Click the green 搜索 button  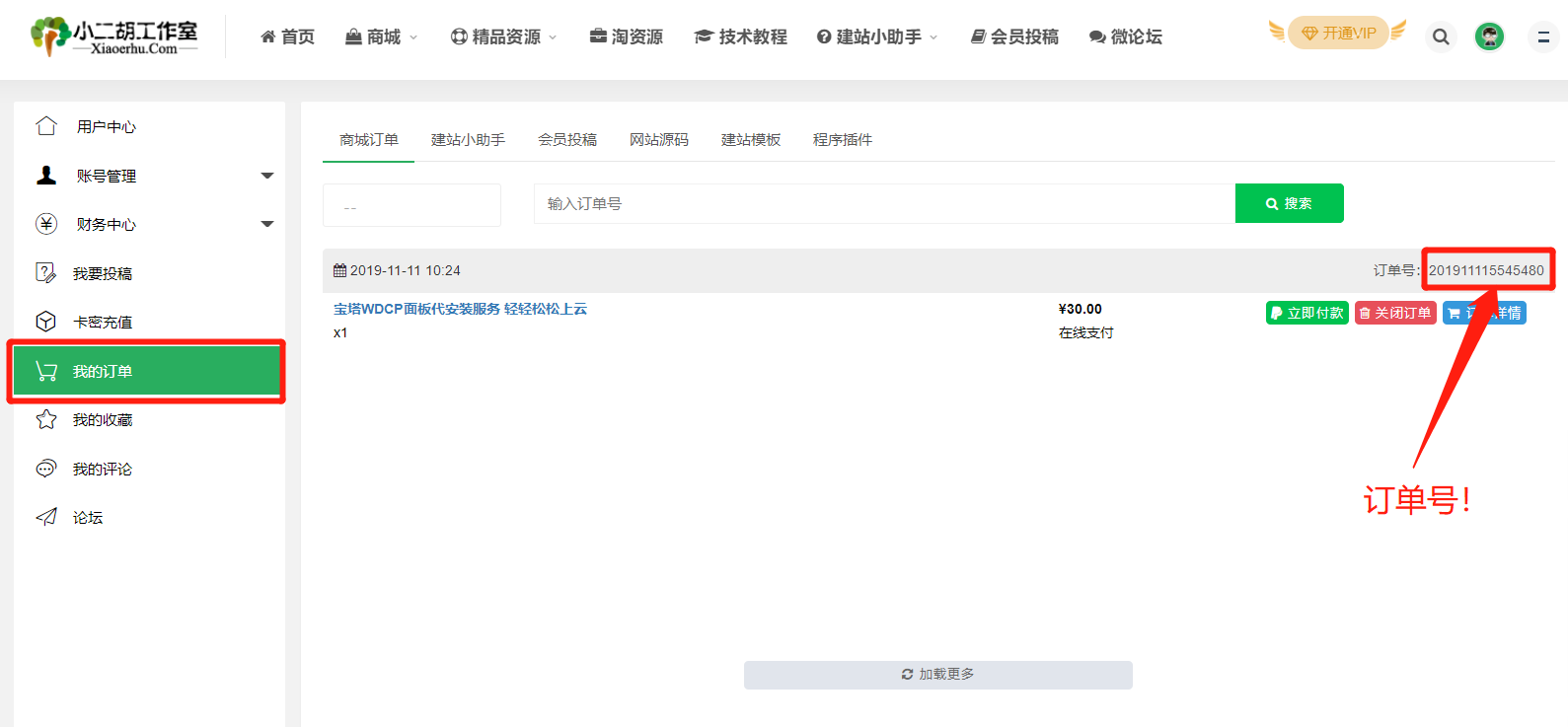(x=1290, y=203)
